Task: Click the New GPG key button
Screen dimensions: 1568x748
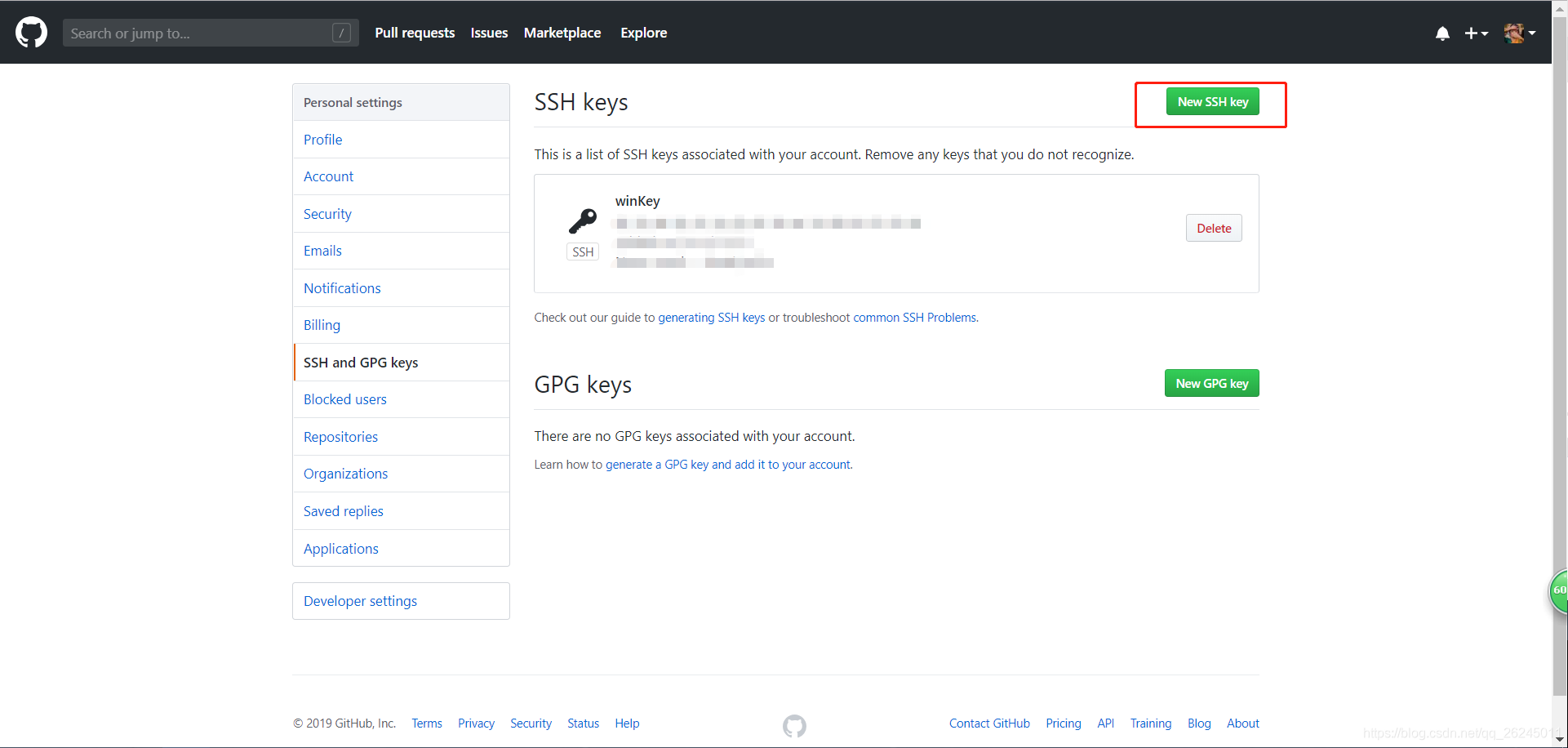Action: coord(1211,383)
